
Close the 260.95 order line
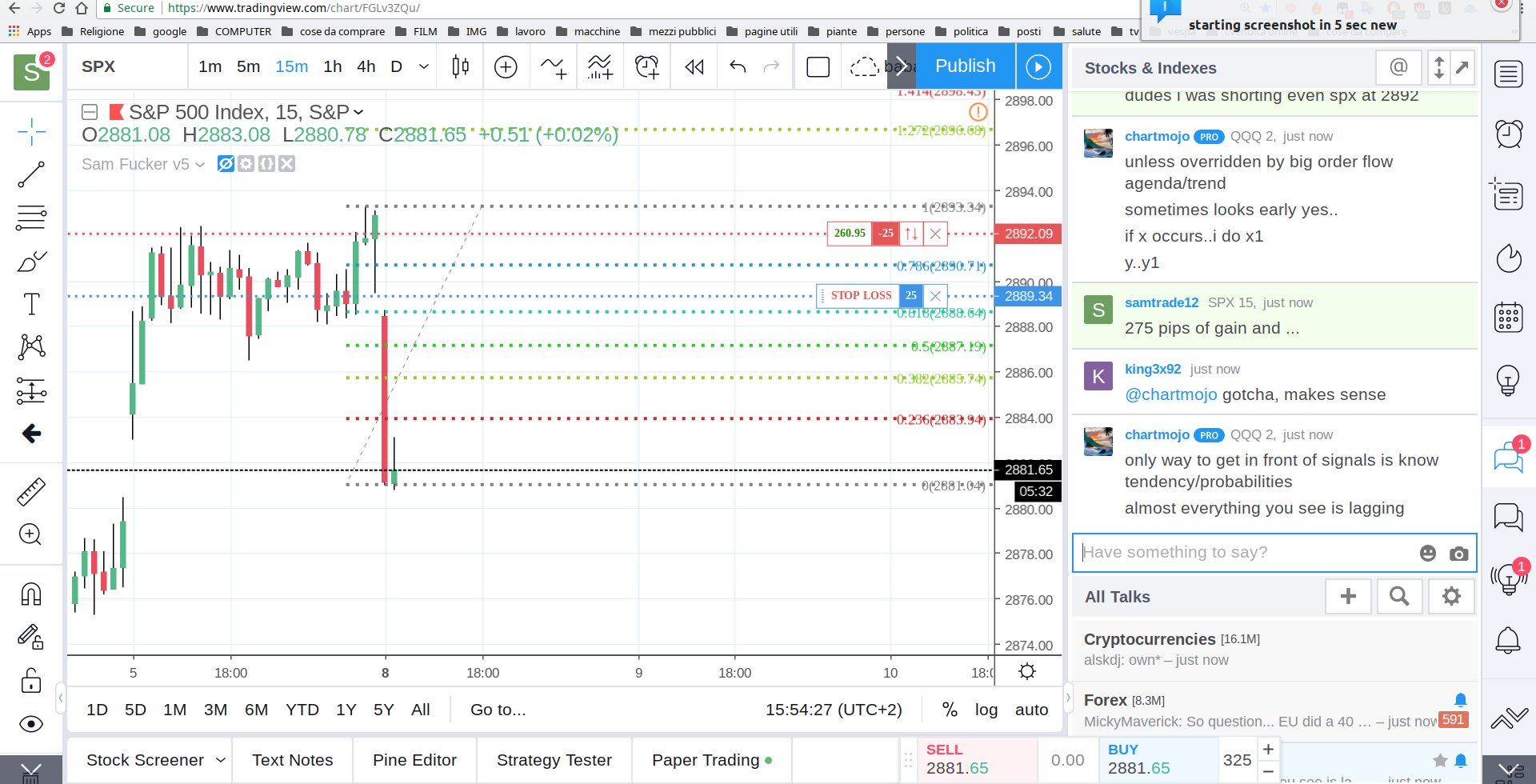click(x=935, y=234)
